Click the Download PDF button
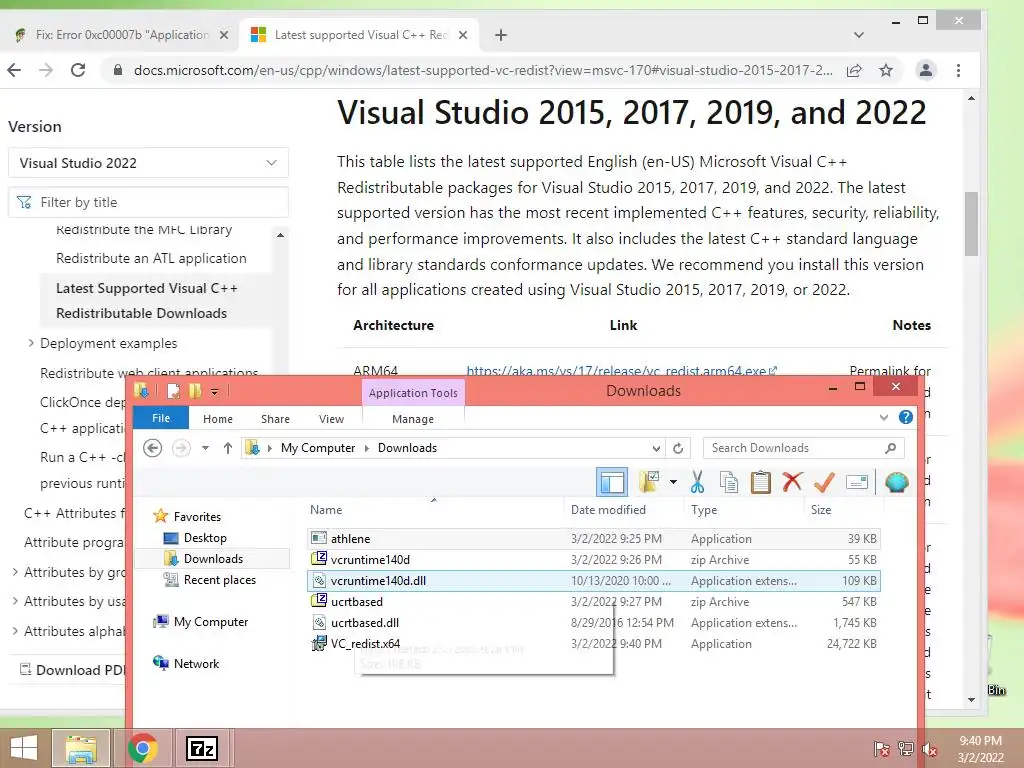Image resolution: width=1024 pixels, height=768 pixels. (x=72, y=669)
